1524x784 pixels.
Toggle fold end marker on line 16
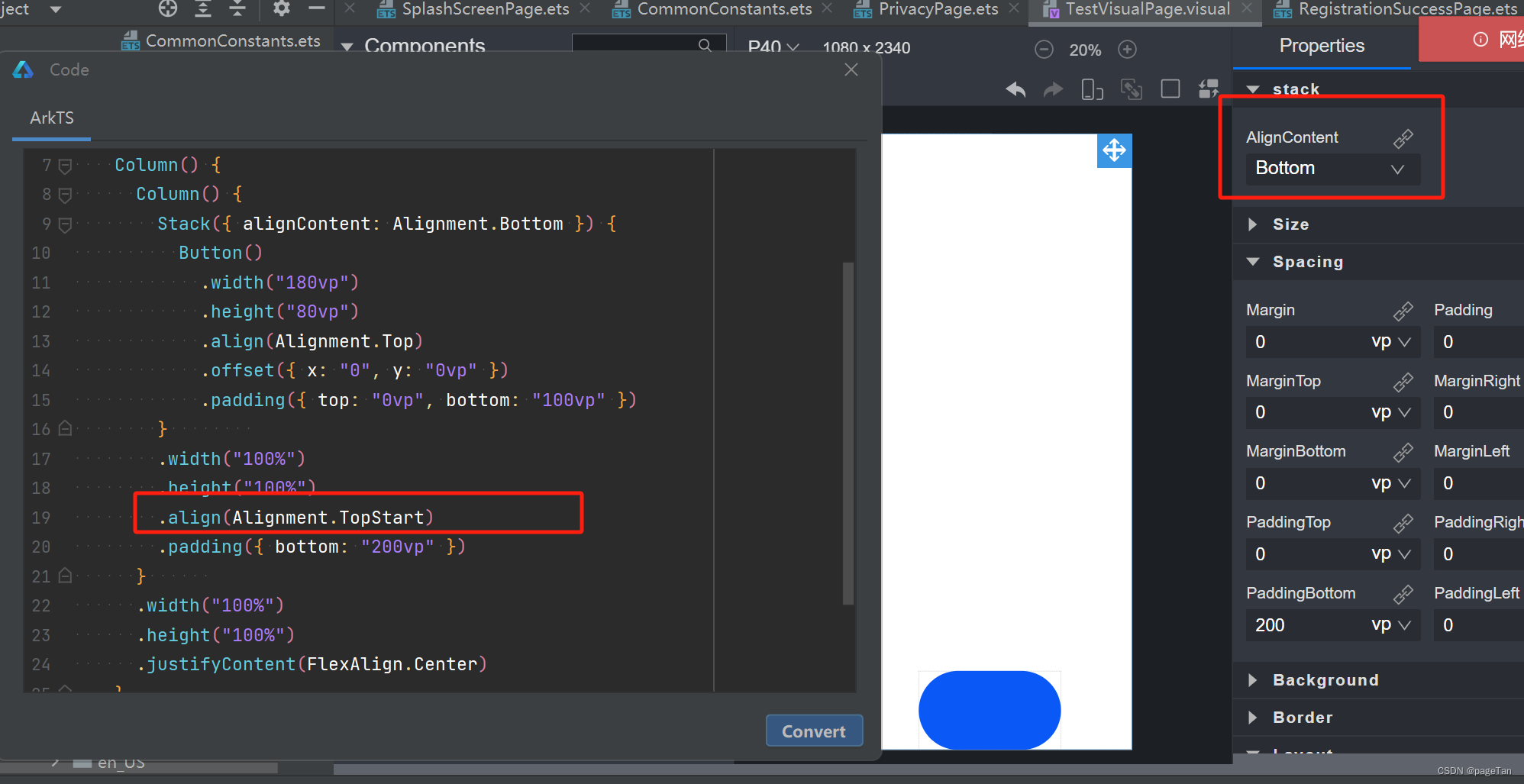[65, 428]
